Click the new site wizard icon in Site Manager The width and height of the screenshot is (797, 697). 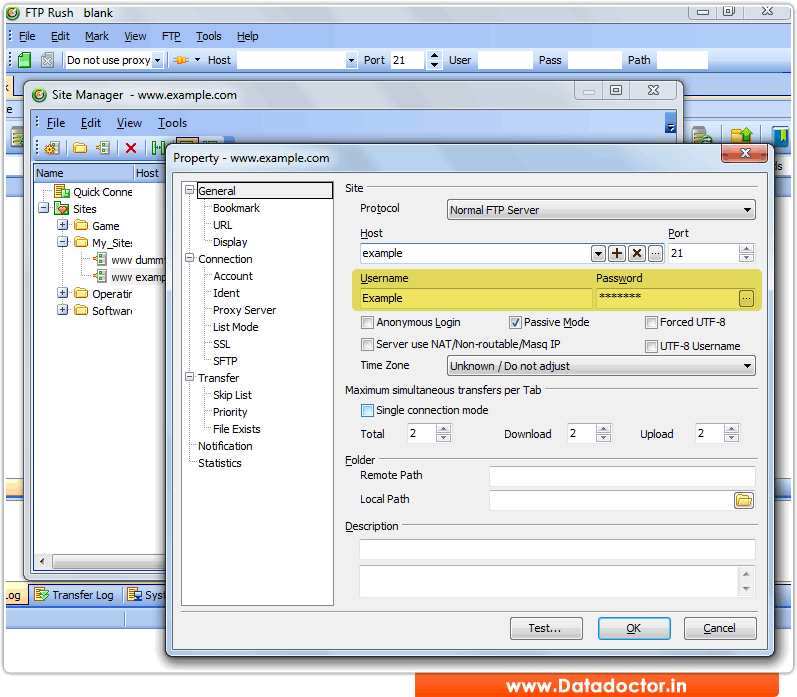[52, 148]
